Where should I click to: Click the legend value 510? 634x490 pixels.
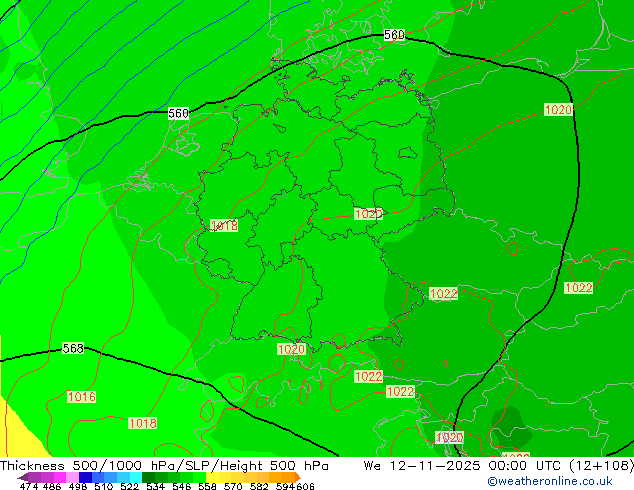104,486
